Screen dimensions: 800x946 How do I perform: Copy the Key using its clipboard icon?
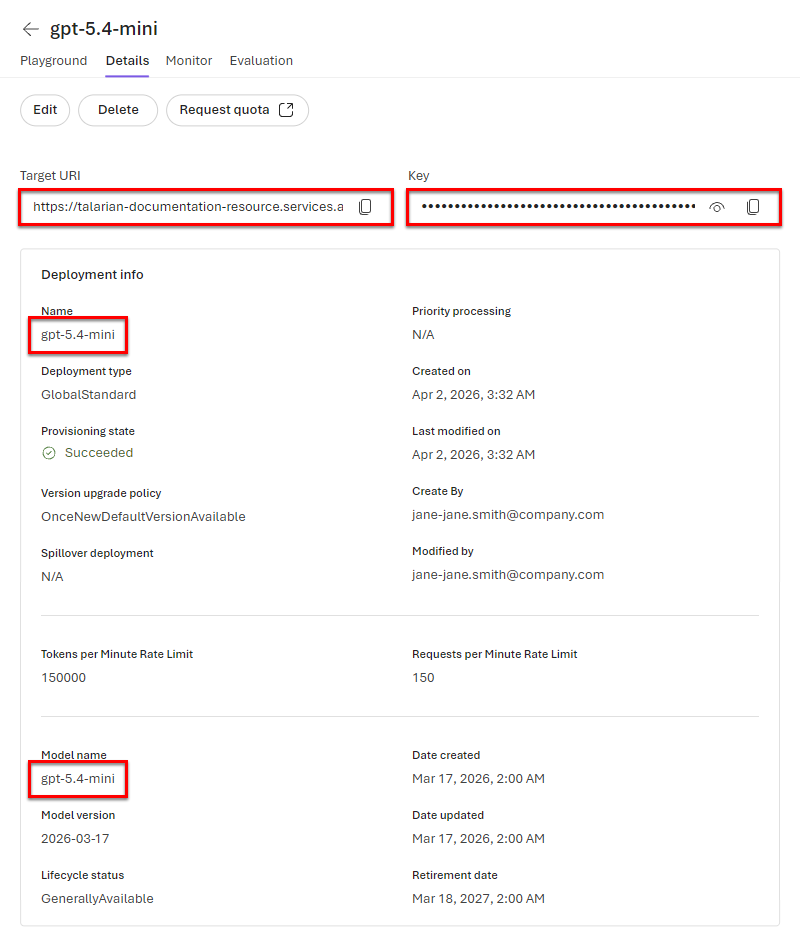pos(753,207)
